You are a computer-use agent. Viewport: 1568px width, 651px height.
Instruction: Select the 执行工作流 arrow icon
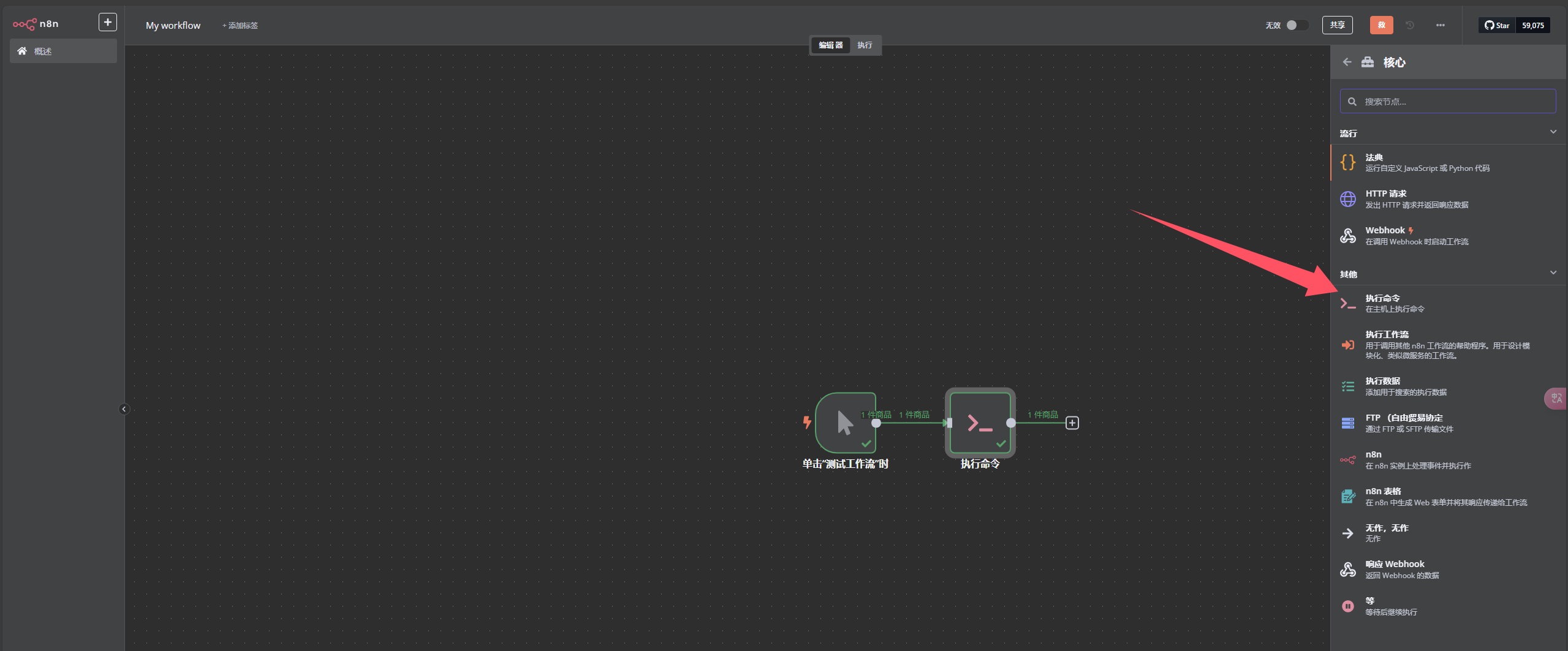pyautogui.click(x=1347, y=345)
